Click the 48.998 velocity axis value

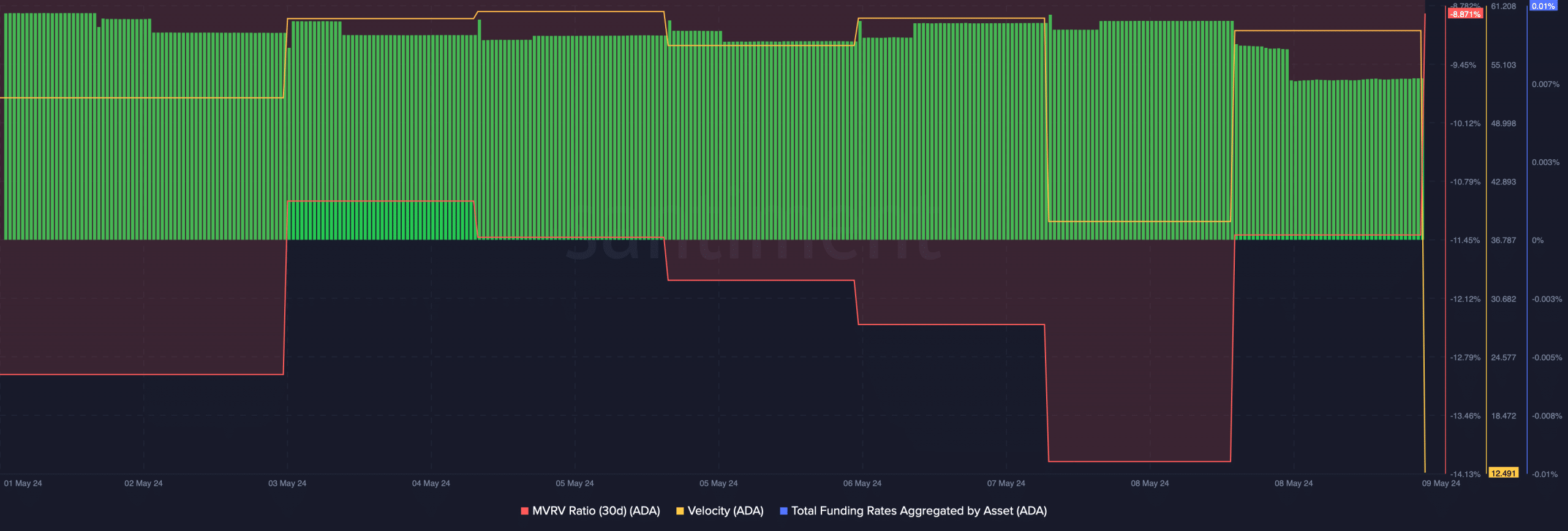pos(1504,124)
